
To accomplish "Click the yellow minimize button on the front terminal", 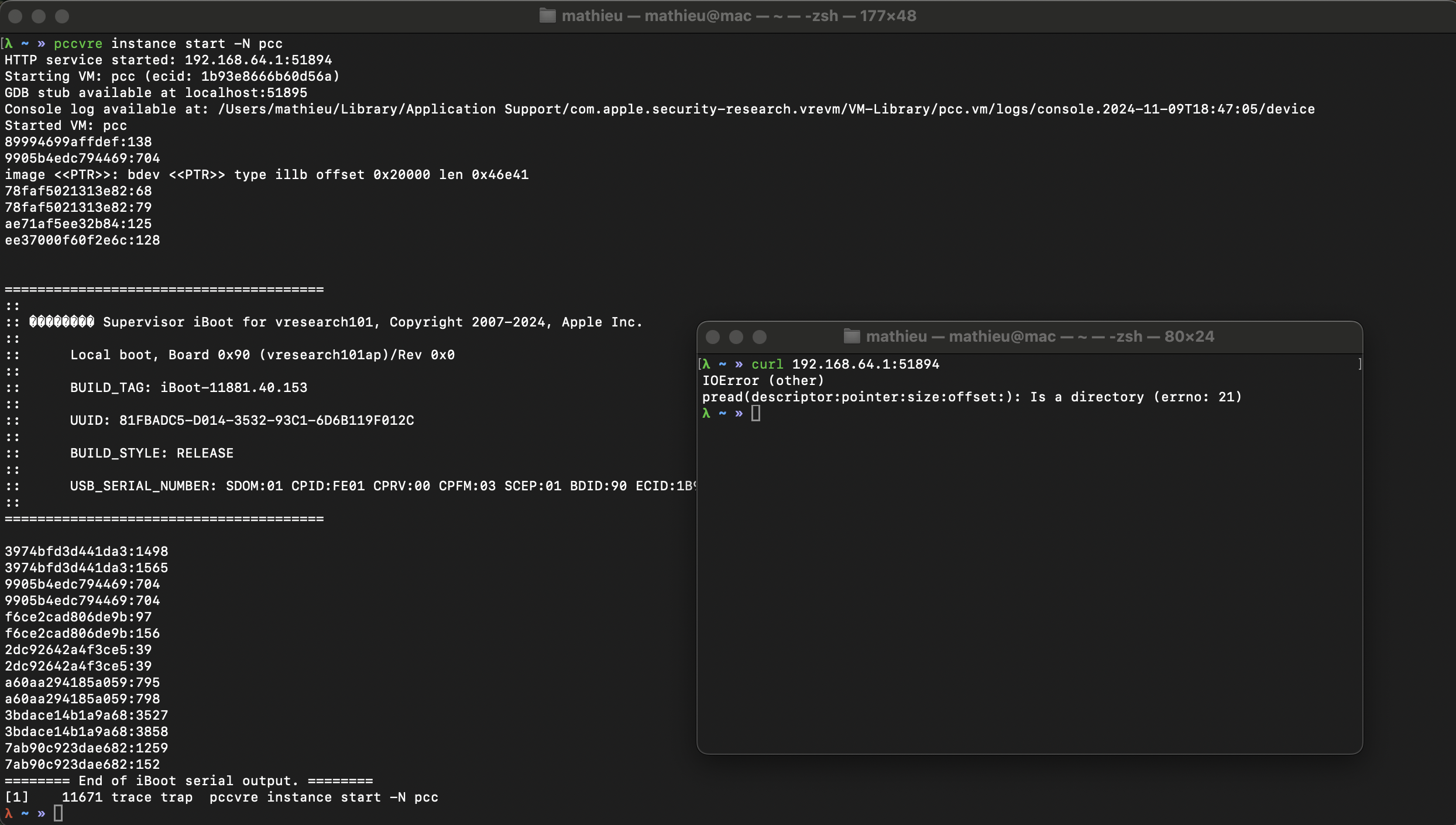I will [x=736, y=337].
